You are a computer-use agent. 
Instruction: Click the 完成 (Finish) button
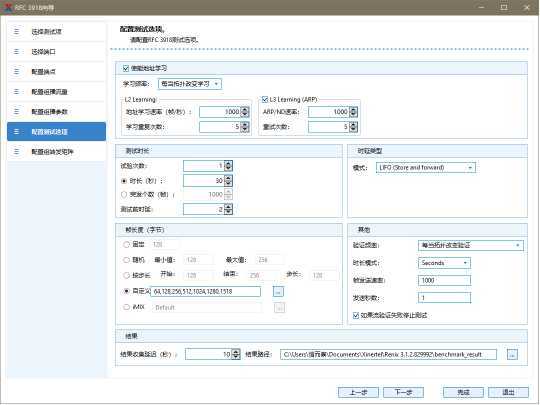[x=463, y=392]
